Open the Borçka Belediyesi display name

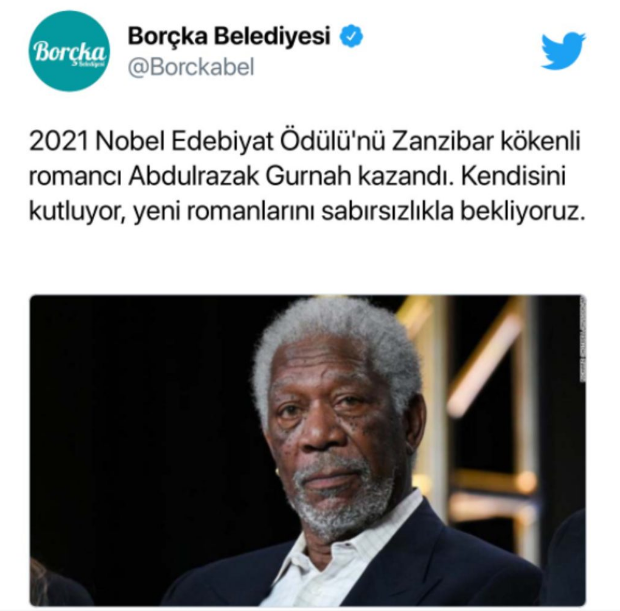[x=229, y=36]
